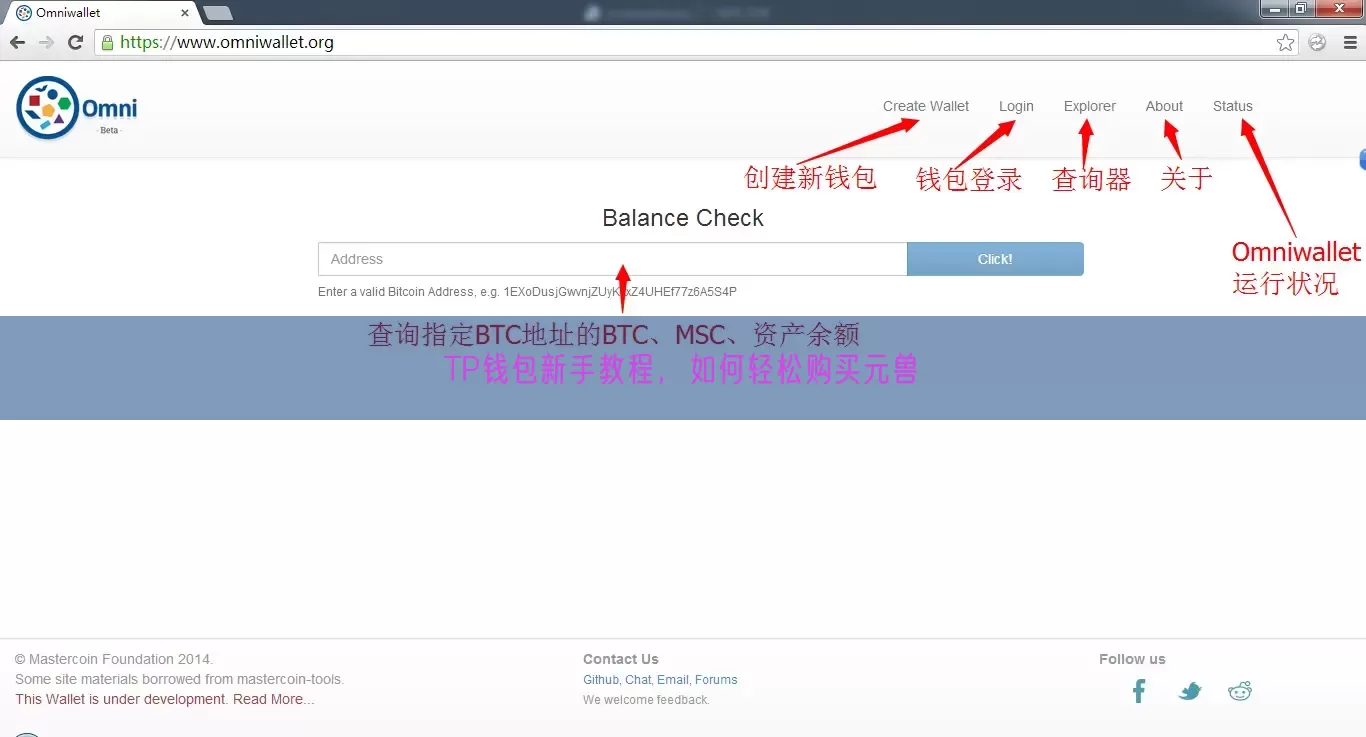Image resolution: width=1366 pixels, height=737 pixels.
Task: Open the Email contact link
Action: pyautogui.click(x=672, y=680)
